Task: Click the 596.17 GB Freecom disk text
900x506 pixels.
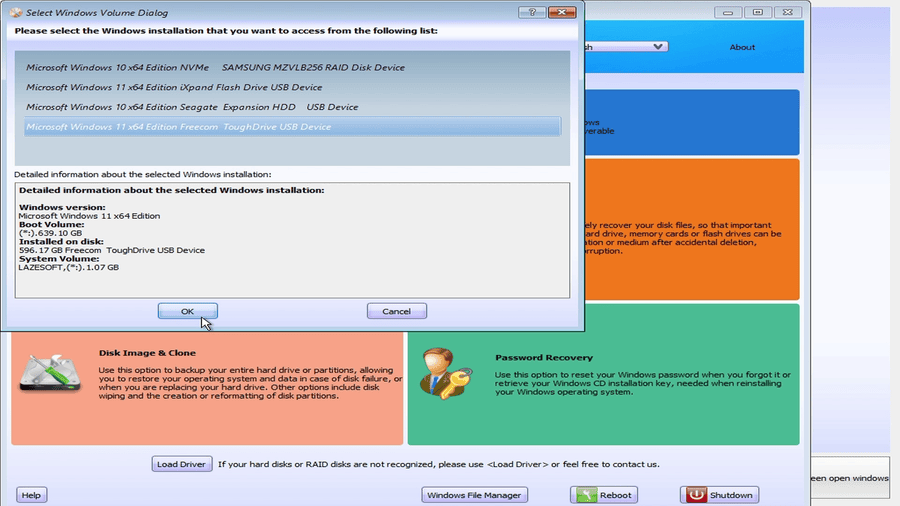Action: point(111,250)
